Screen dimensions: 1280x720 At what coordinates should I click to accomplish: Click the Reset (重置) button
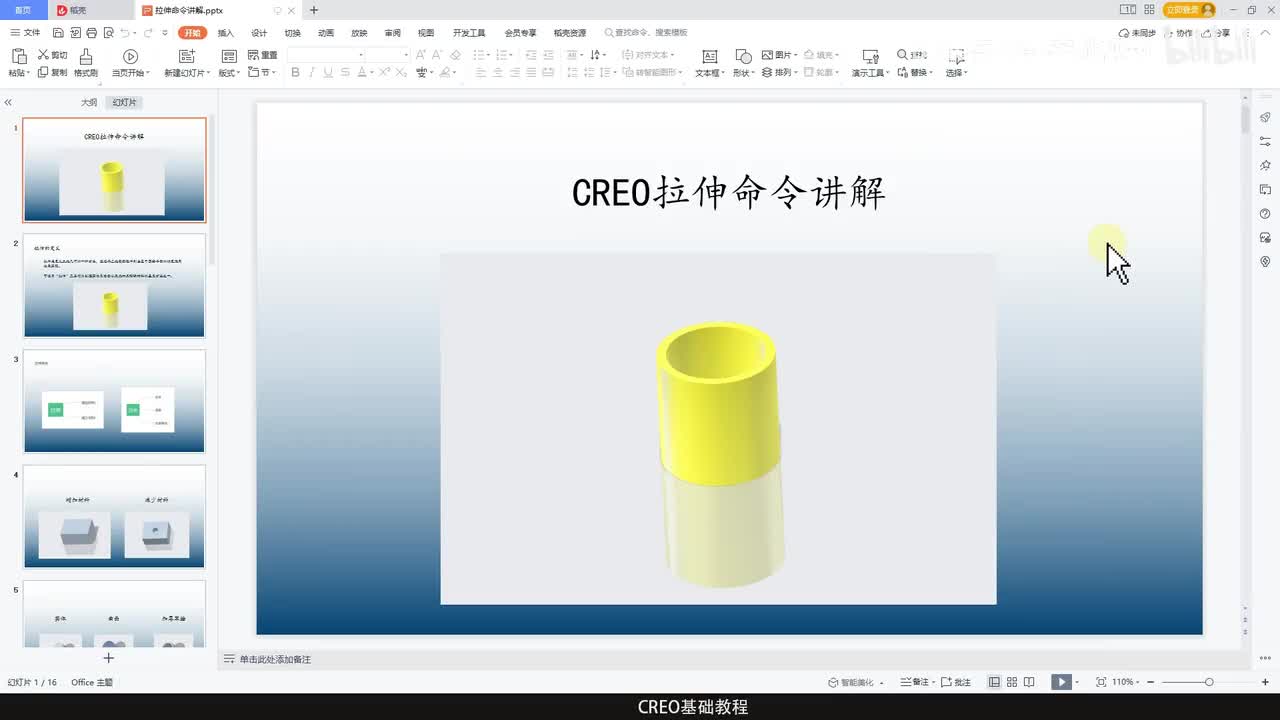[x=263, y=55]
